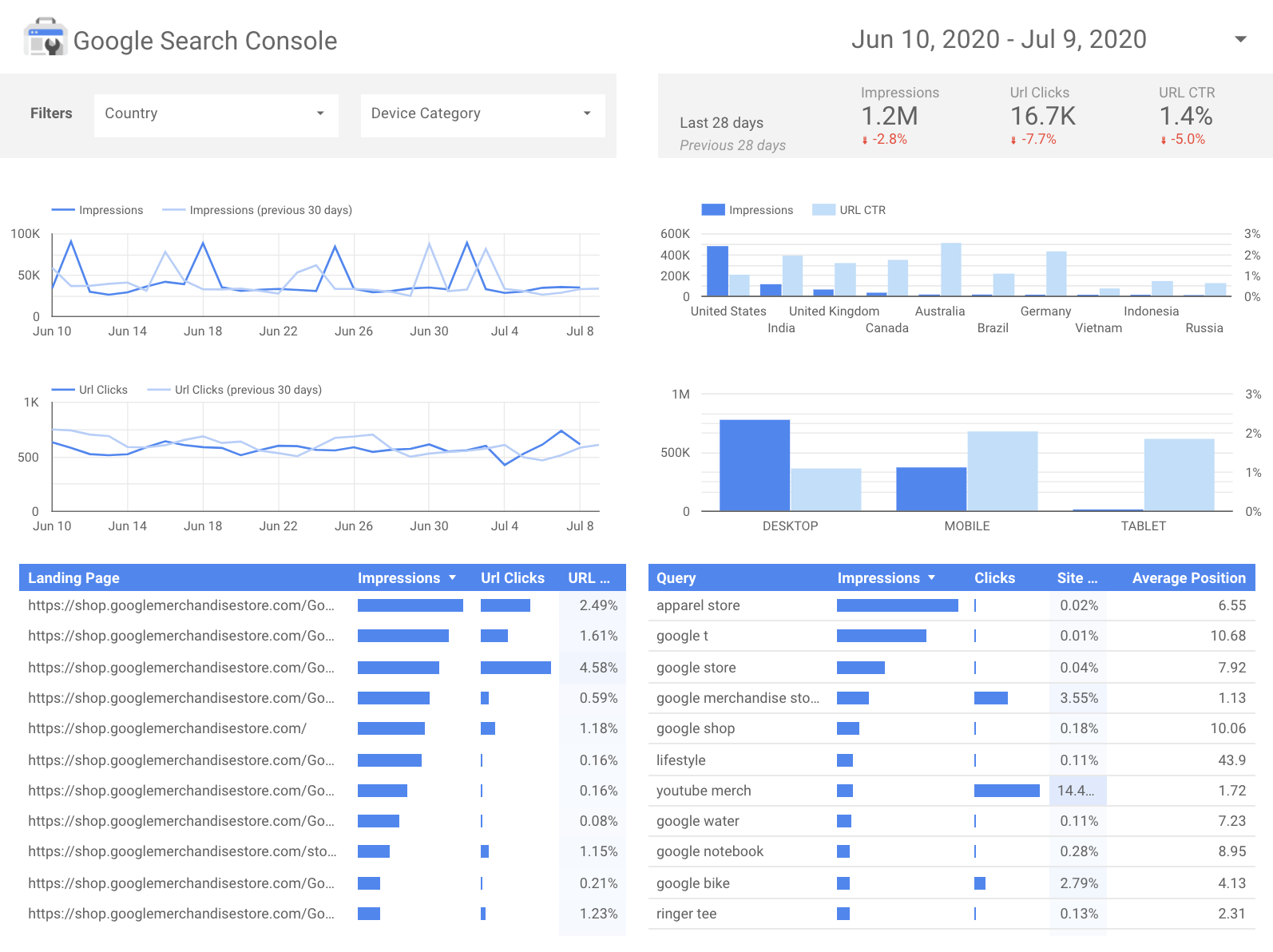The height and width of the screenshot is (952, 1273).
Task: Click the Google Search Console logo icon
Action: coord(45,38)
